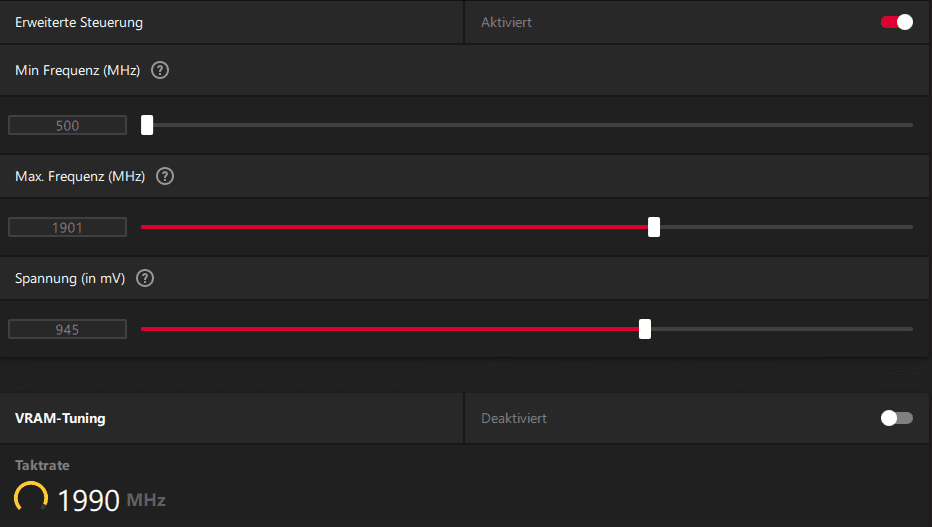932x527 pixels.
Task: Click the Max. Frequenz slider handle
Action: (x=654, y=227)
